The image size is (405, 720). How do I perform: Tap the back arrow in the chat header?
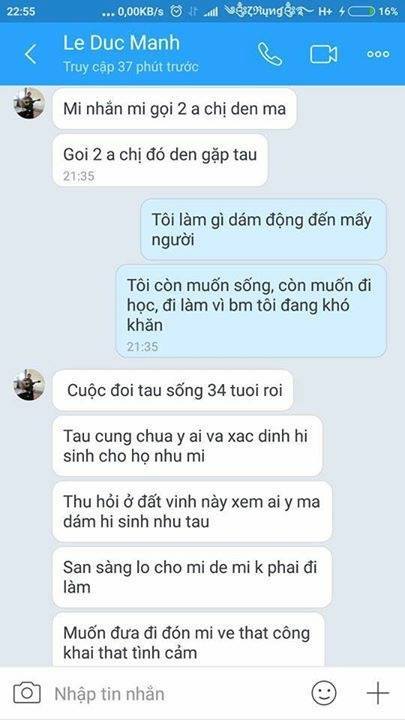[31, 54]
